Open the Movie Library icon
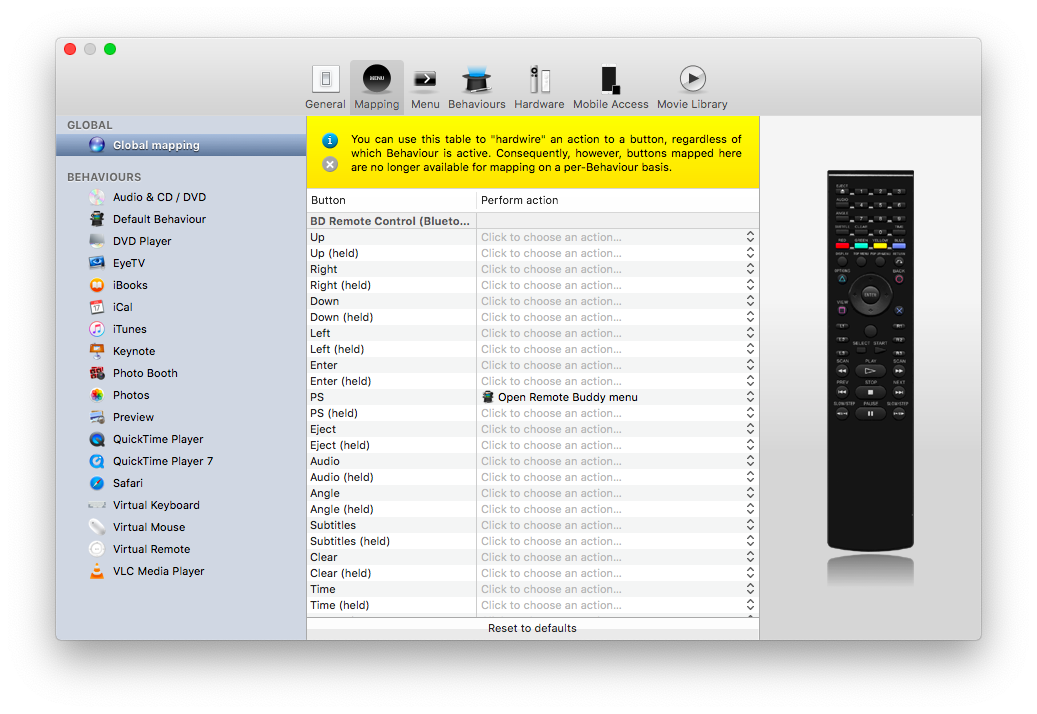Screen dimensions: 1037x714 click(x=692, y=79)
